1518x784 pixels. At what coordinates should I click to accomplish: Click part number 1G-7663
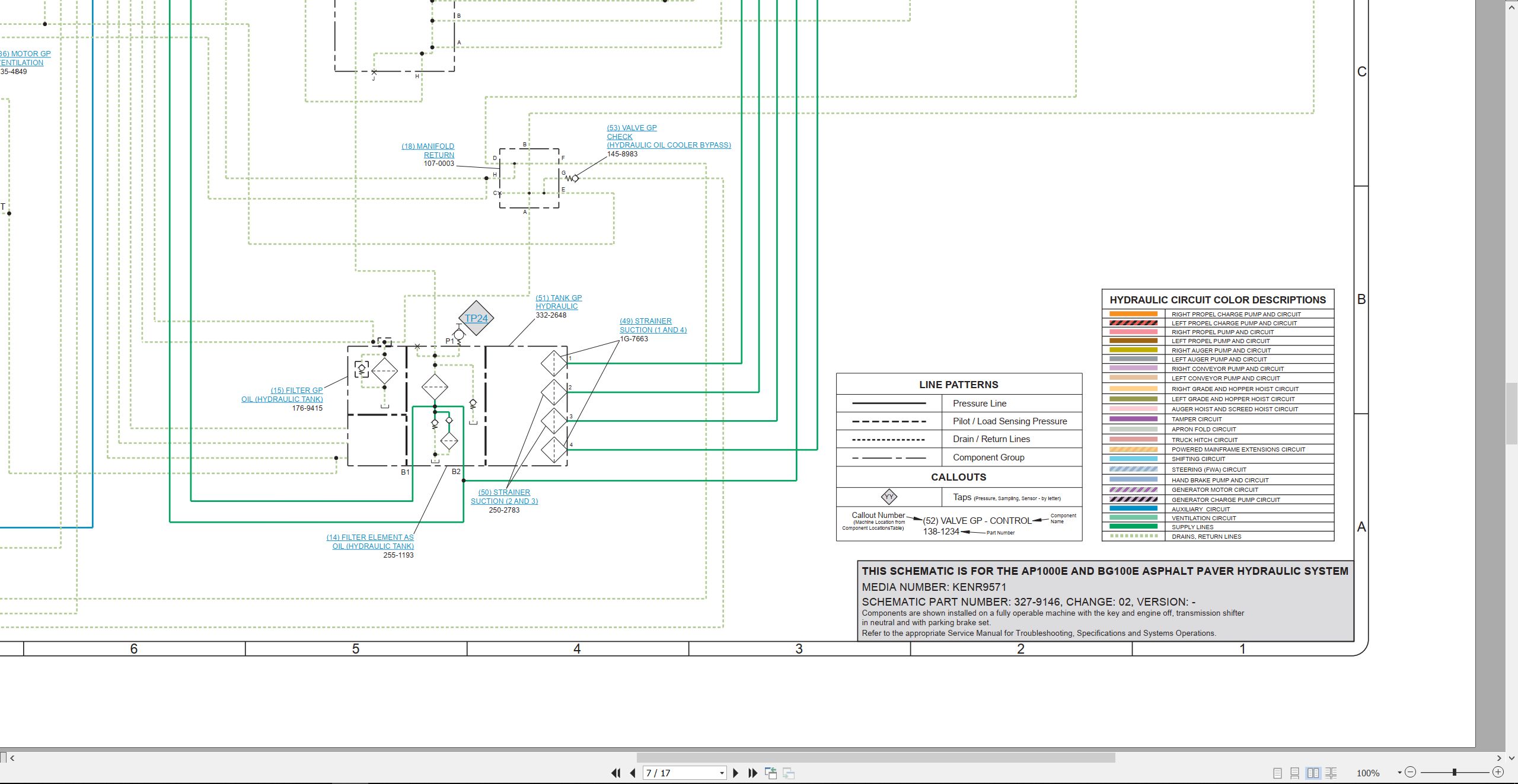click(634, 339)
